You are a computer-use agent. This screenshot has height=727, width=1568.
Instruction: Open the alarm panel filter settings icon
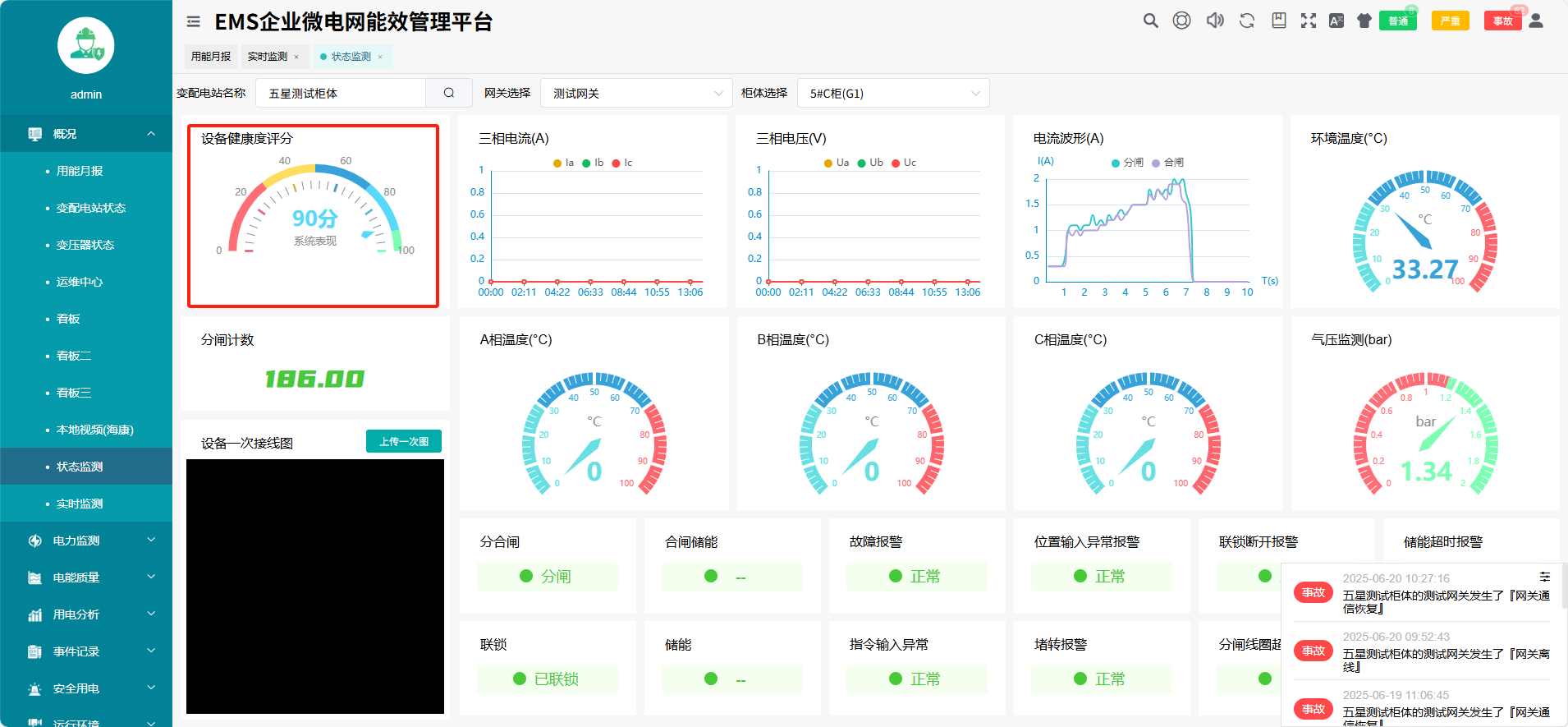pyautogui.click(x=1544, y=577)
